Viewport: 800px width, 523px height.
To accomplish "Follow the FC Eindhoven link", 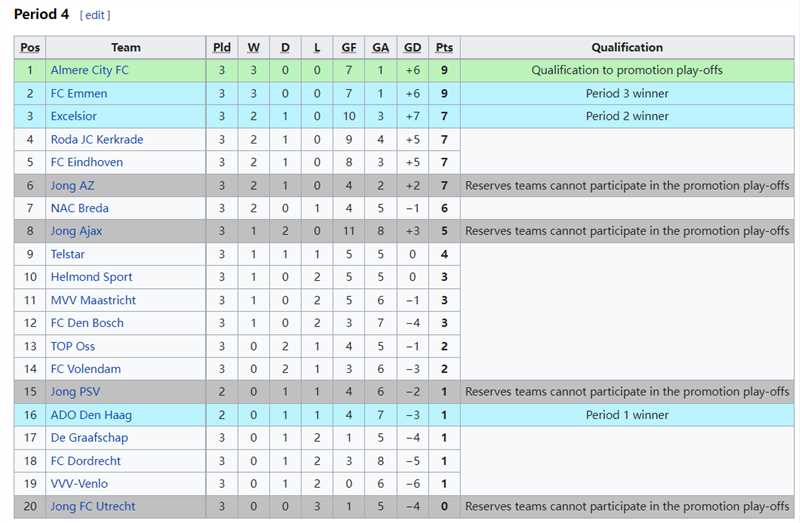I will point(87,162).
